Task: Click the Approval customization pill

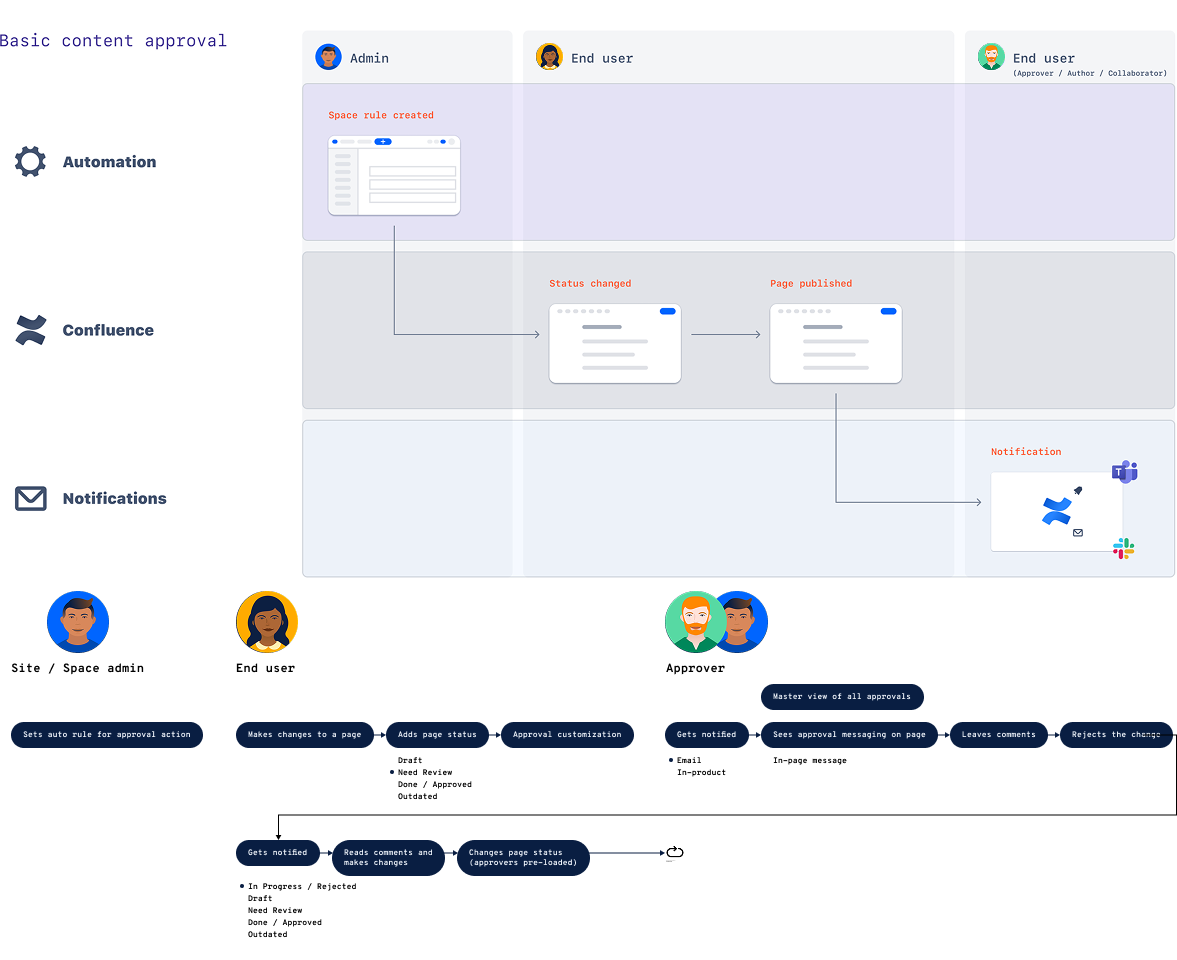Action: 567,735
